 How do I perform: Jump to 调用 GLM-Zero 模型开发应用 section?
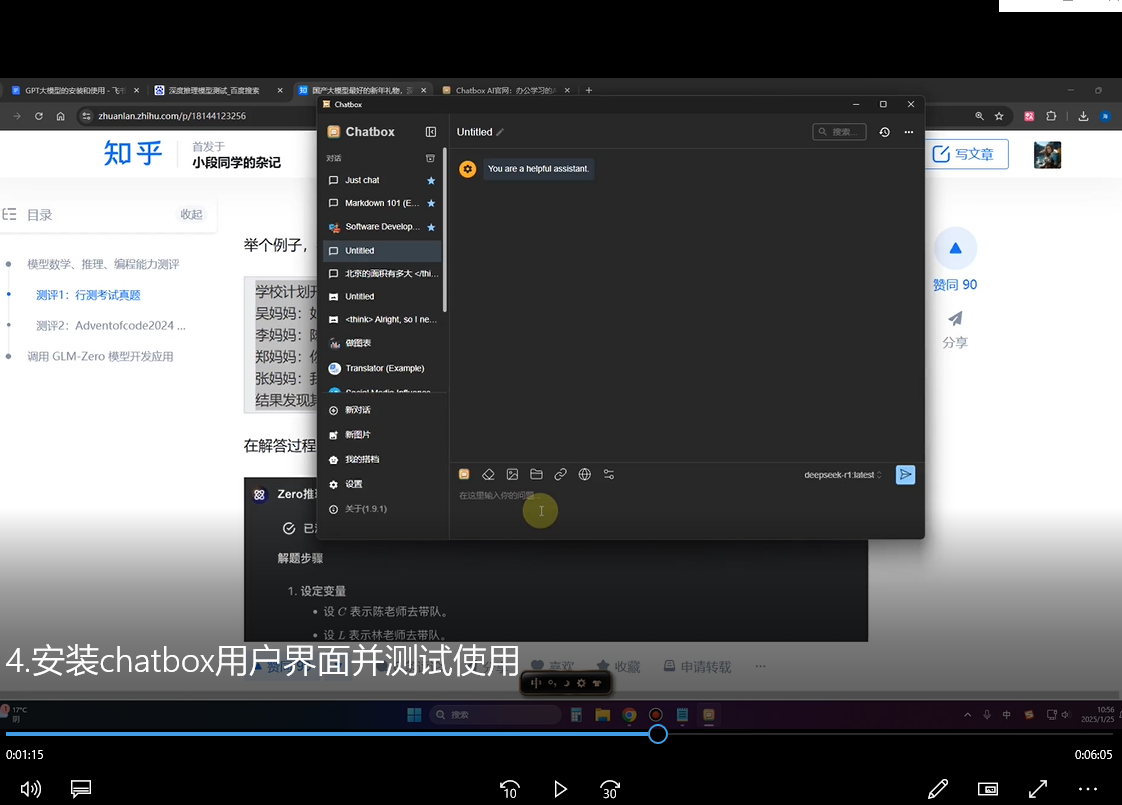(x=100, y=356)
